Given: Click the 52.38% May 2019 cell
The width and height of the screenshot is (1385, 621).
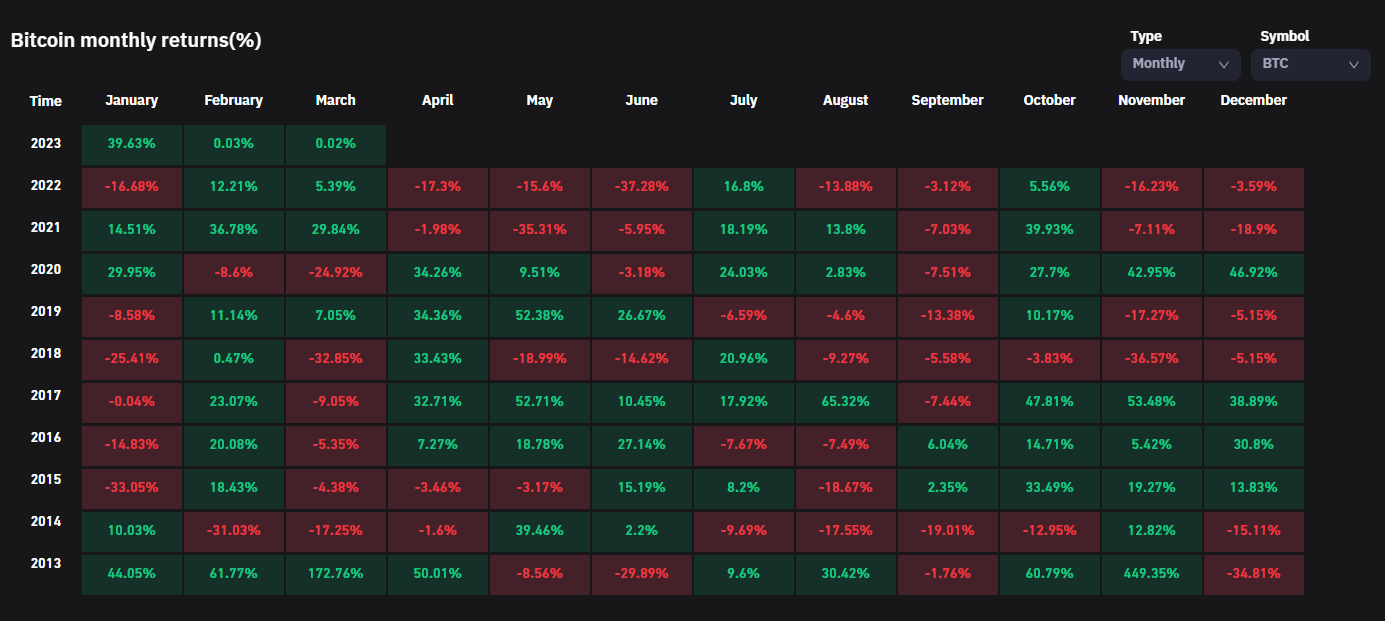Looking at the screenshot, I should pyautogui.click(x=539, y=316).
